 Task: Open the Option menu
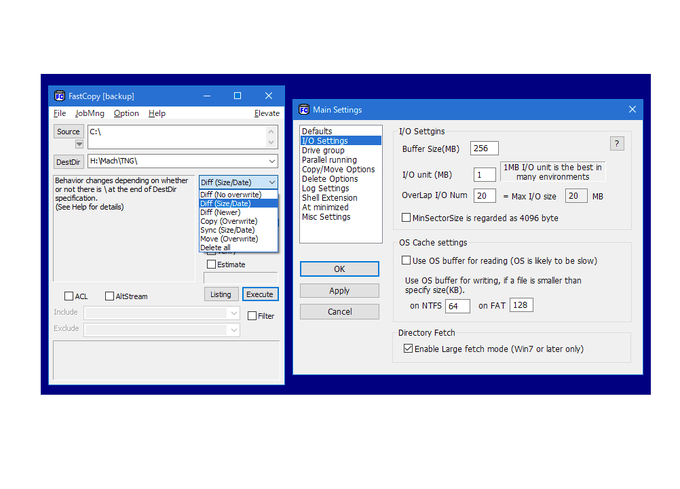pos(126,114)
